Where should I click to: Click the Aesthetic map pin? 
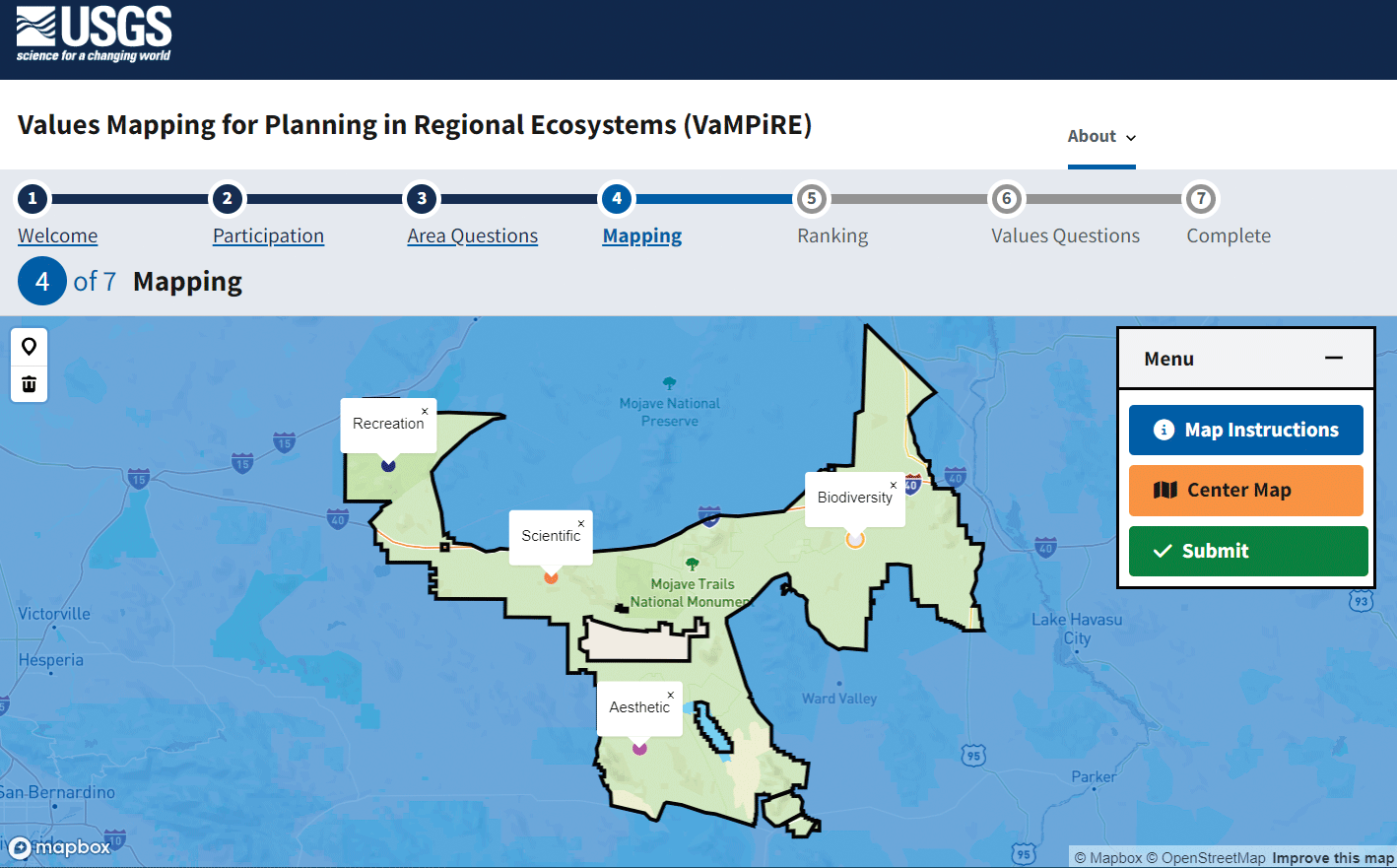(639, 749)
